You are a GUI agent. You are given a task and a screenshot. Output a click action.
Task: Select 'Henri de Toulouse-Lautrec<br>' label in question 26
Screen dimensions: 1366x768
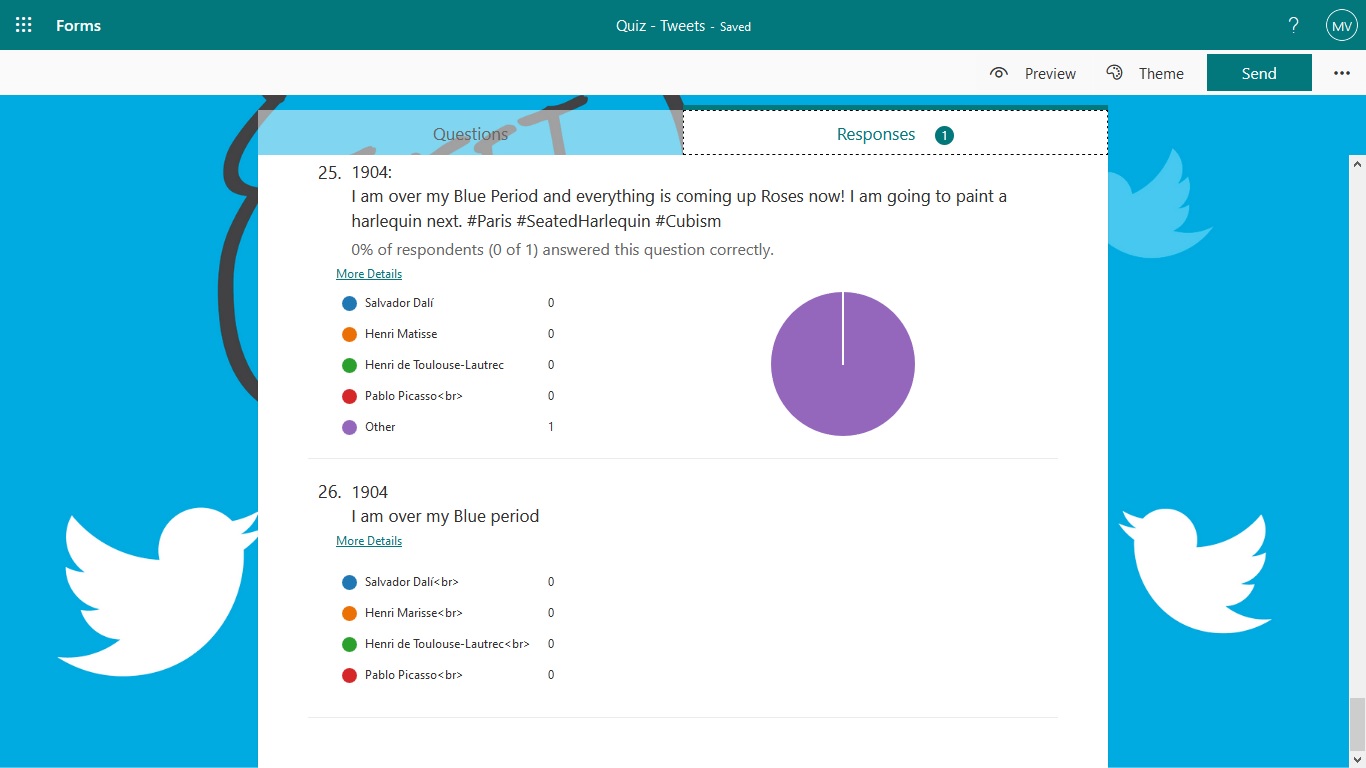pyautogui.click(x=447, y=644)
